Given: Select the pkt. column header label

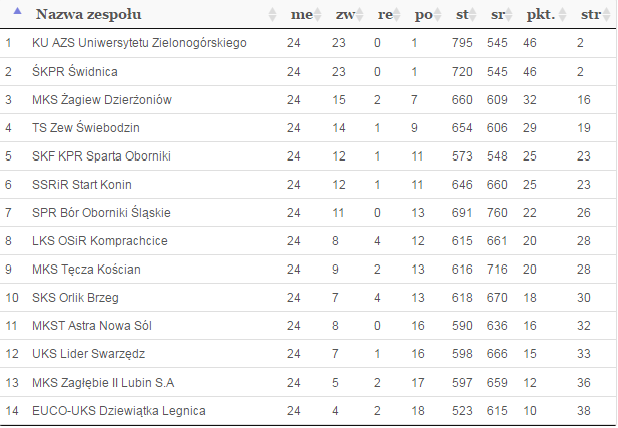Looking at the screenshot, I should click(541, 15).
